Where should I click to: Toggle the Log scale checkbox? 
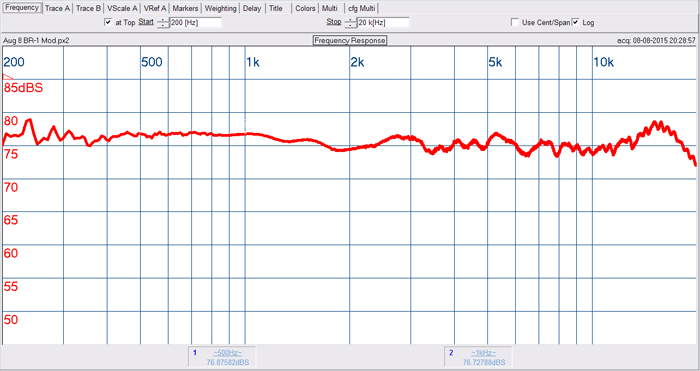pyautogui.click(x=575, y=22)
